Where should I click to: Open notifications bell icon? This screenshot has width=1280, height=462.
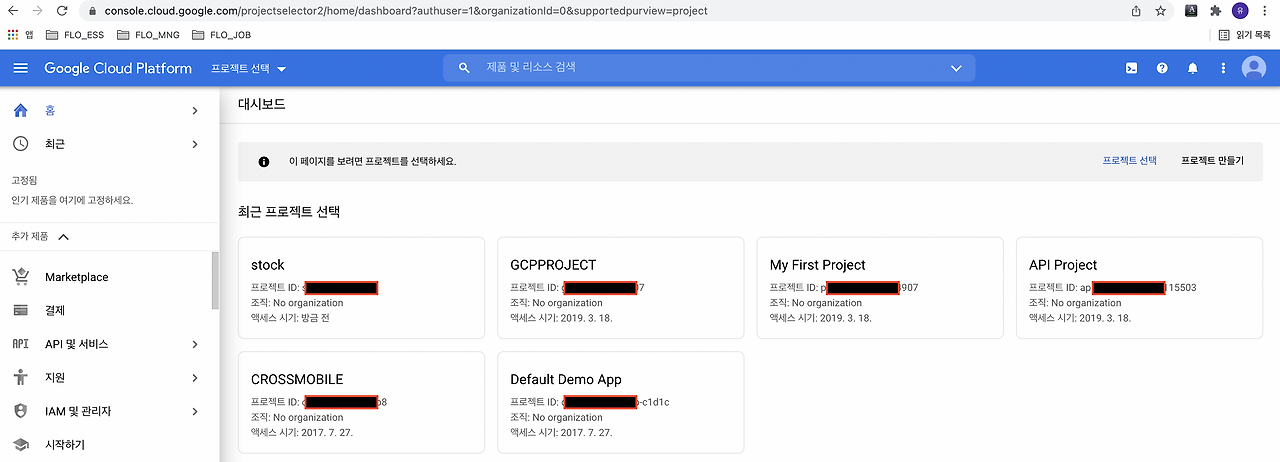(1193, 68)
